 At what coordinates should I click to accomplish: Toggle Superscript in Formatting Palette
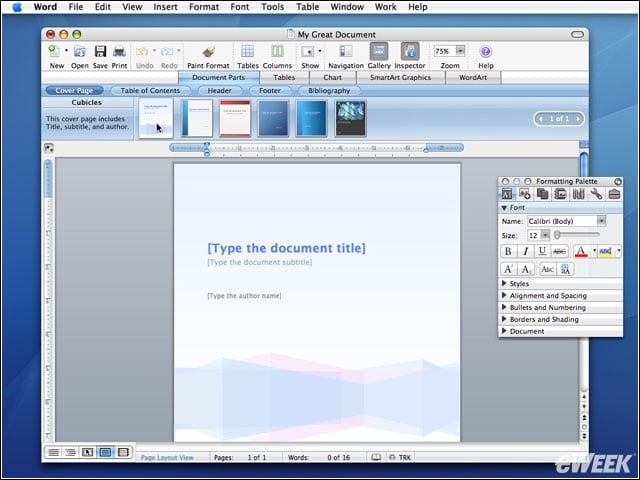pyautogui.click(x=509, y=269)
